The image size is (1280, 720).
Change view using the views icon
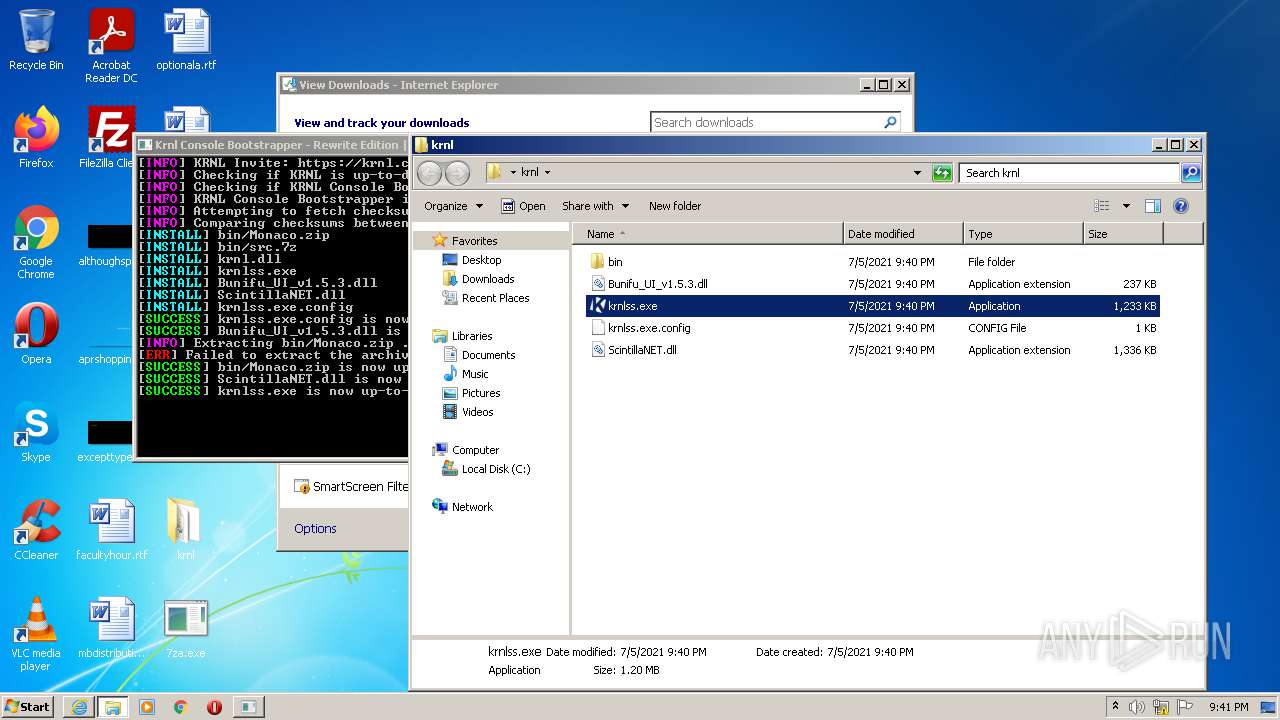tap(1101, 206)
